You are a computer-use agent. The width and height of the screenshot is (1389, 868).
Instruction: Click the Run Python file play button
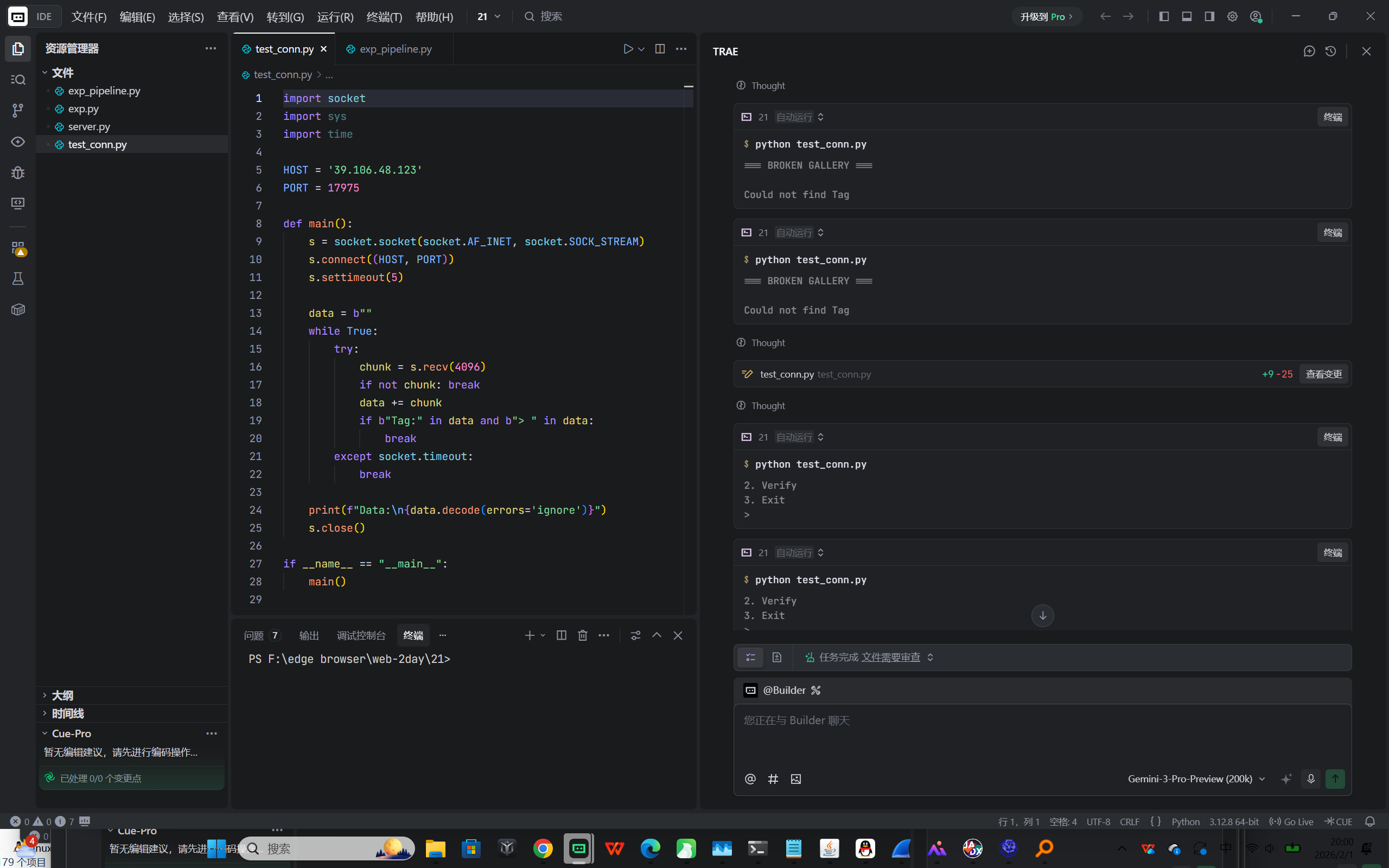[628, 49]
